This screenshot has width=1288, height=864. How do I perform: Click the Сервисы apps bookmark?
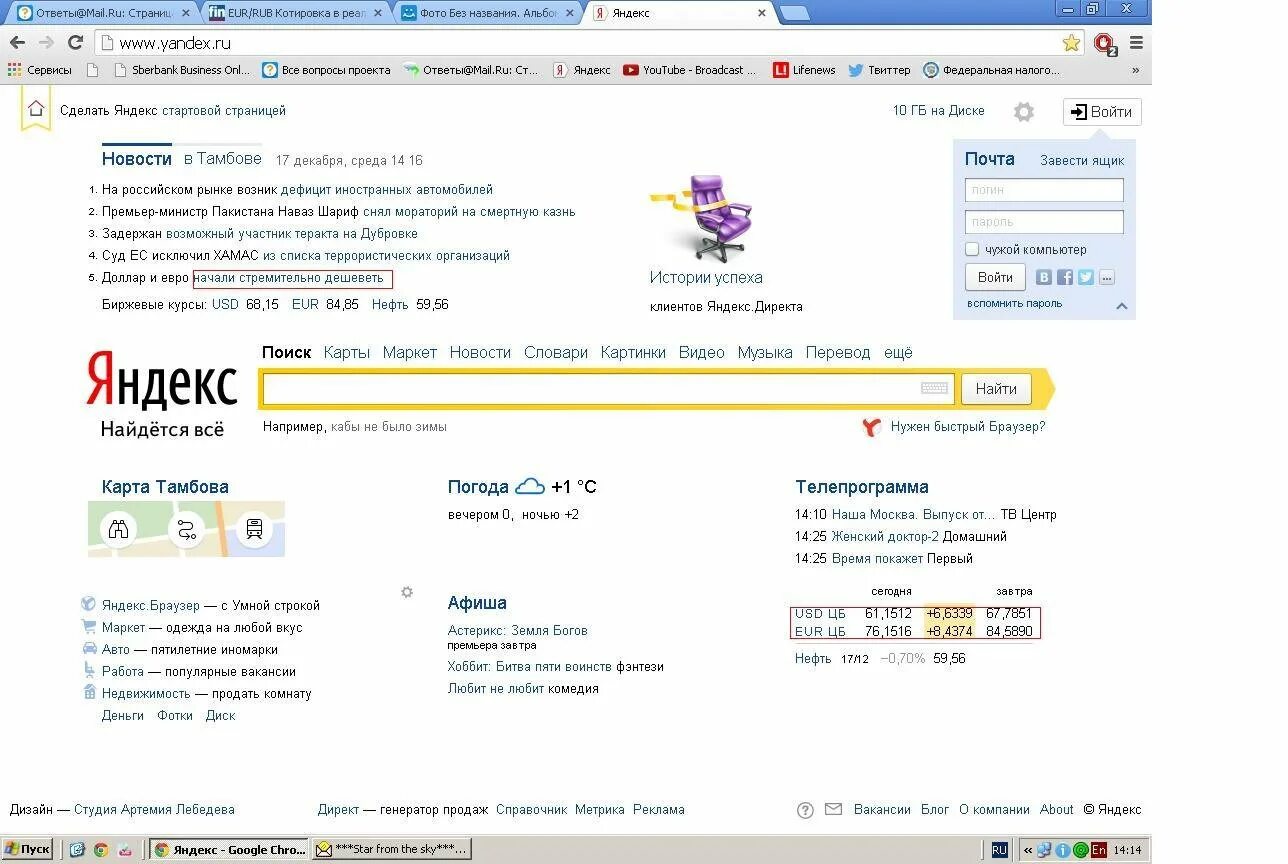tap(40, 70)
